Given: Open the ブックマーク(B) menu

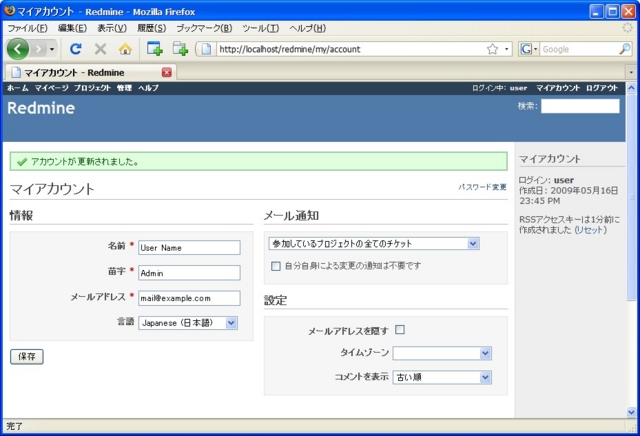Looking at the screenshot, I should pyautogui.click(x=204, y=28).
